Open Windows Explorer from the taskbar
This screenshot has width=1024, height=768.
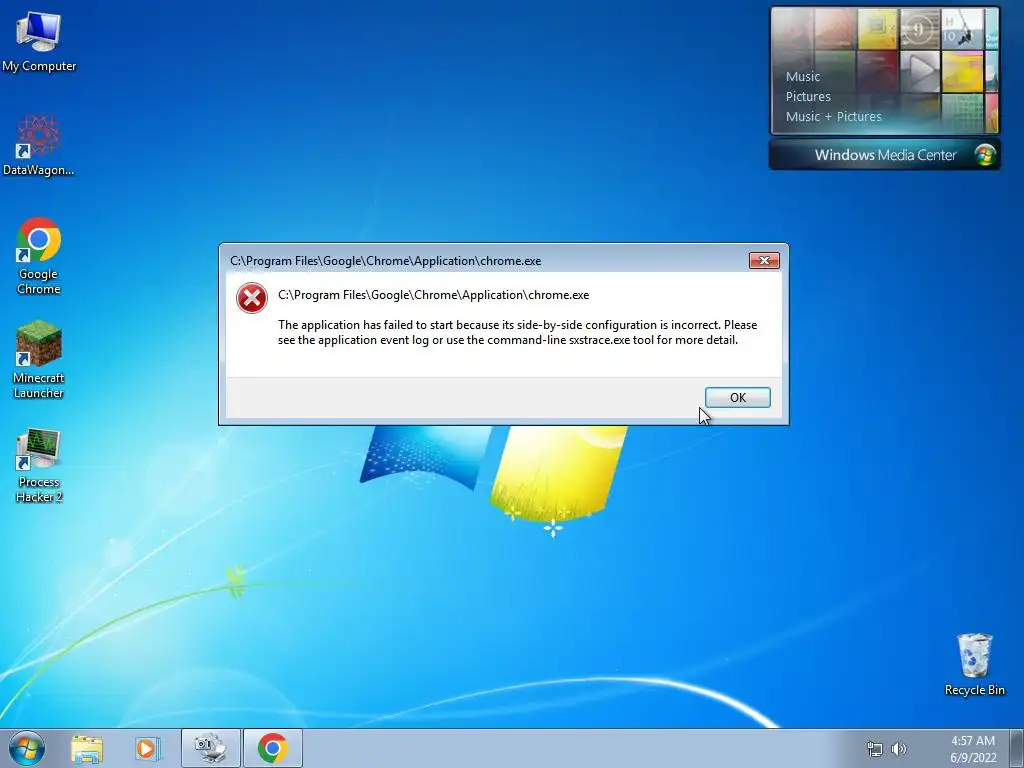87,749
